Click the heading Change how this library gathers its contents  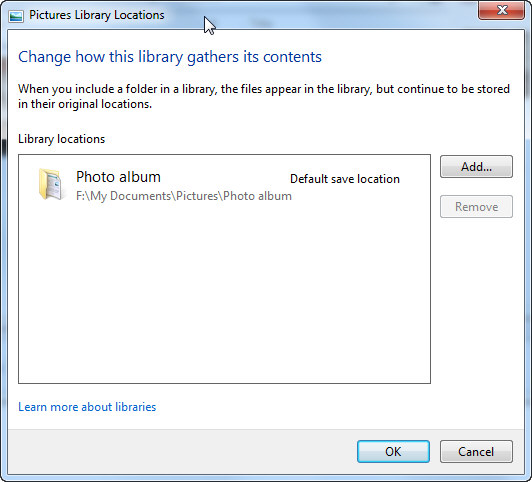point(170,57)
